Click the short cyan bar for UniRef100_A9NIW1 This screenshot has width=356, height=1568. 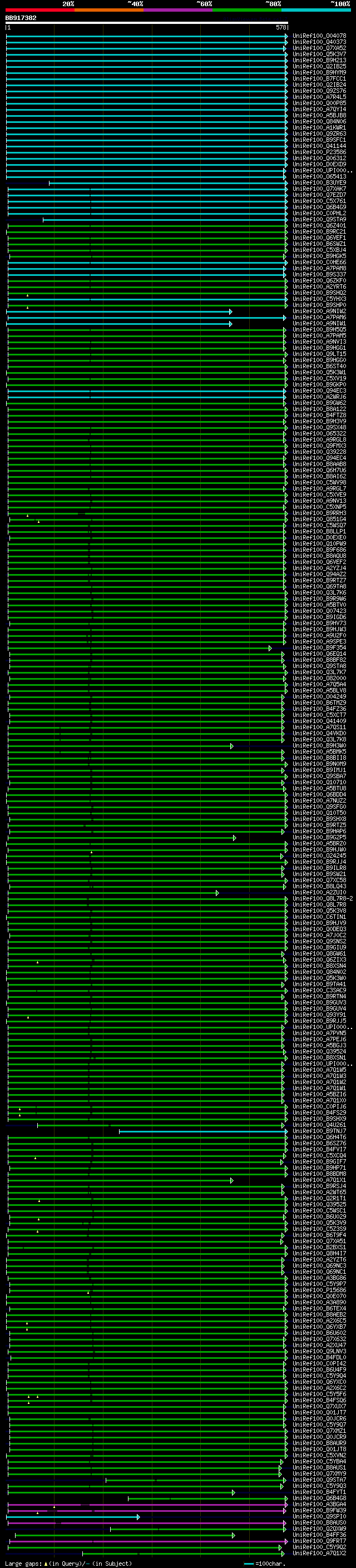(119, 324)
